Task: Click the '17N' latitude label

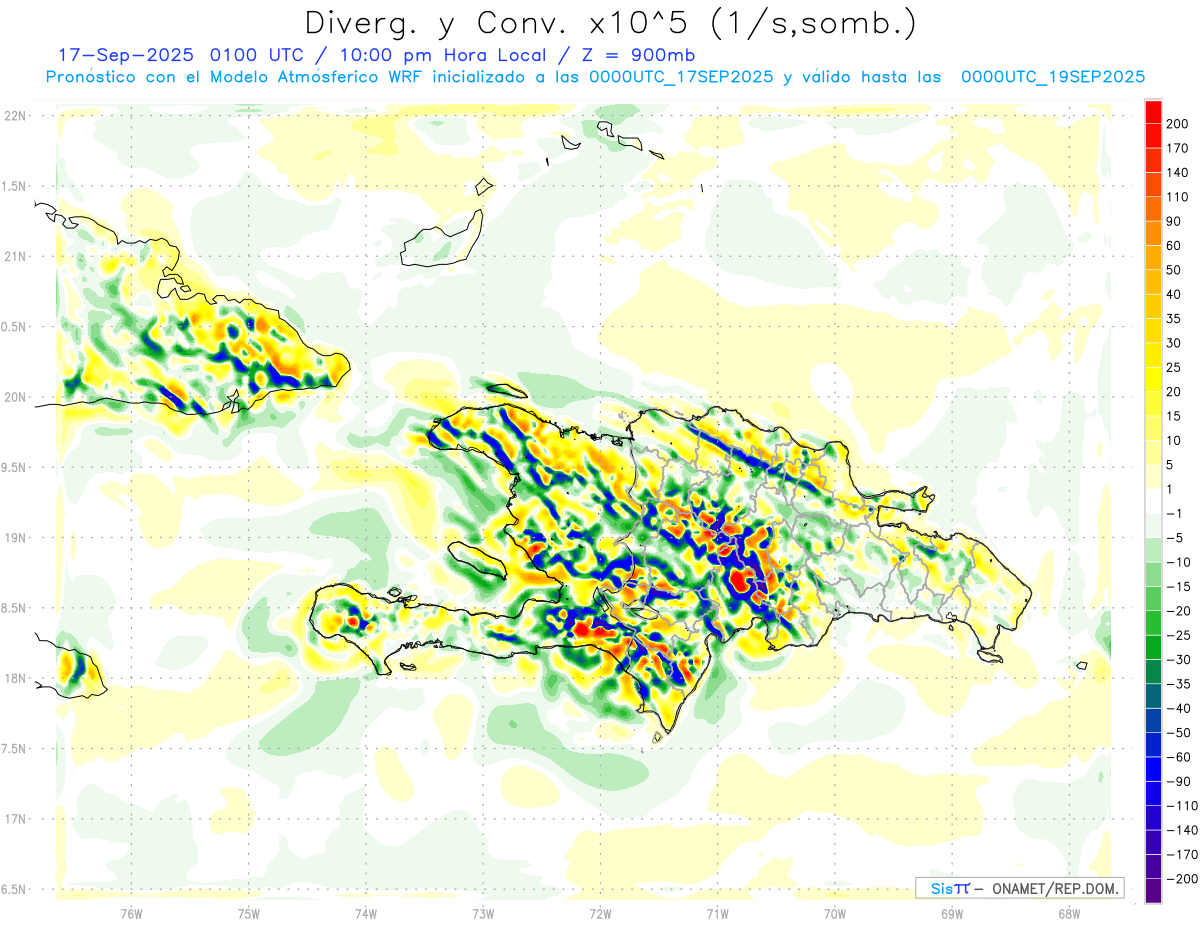Action: coord(15,819)
